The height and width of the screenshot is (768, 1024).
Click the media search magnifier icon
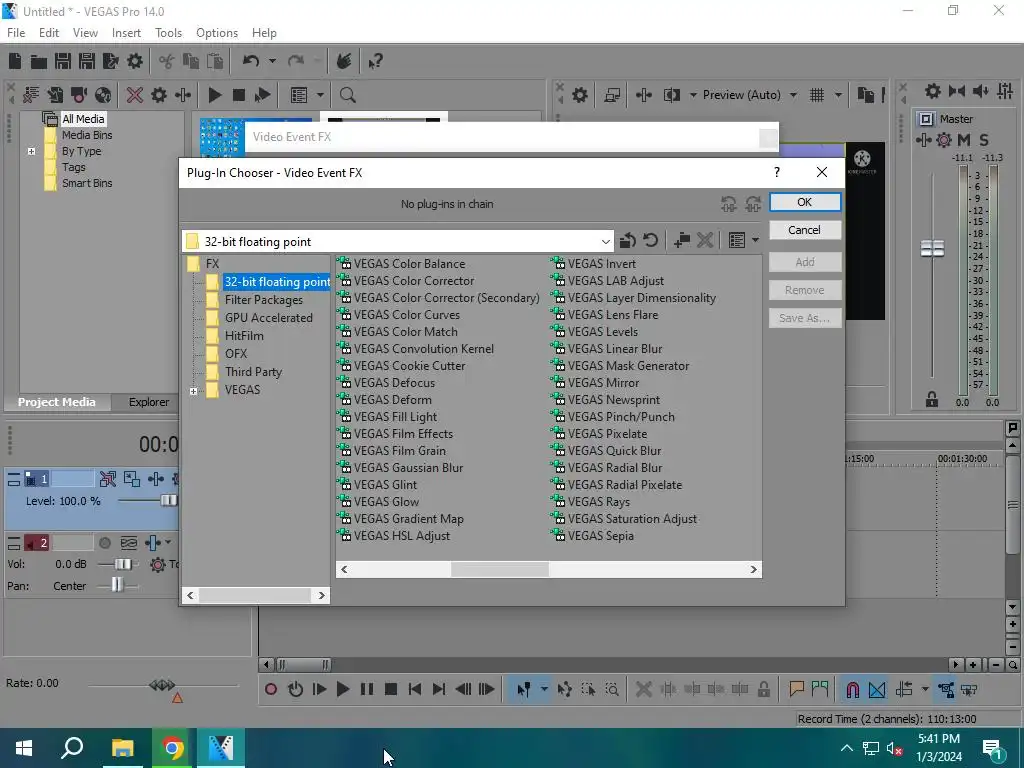[x=347, y=95]
